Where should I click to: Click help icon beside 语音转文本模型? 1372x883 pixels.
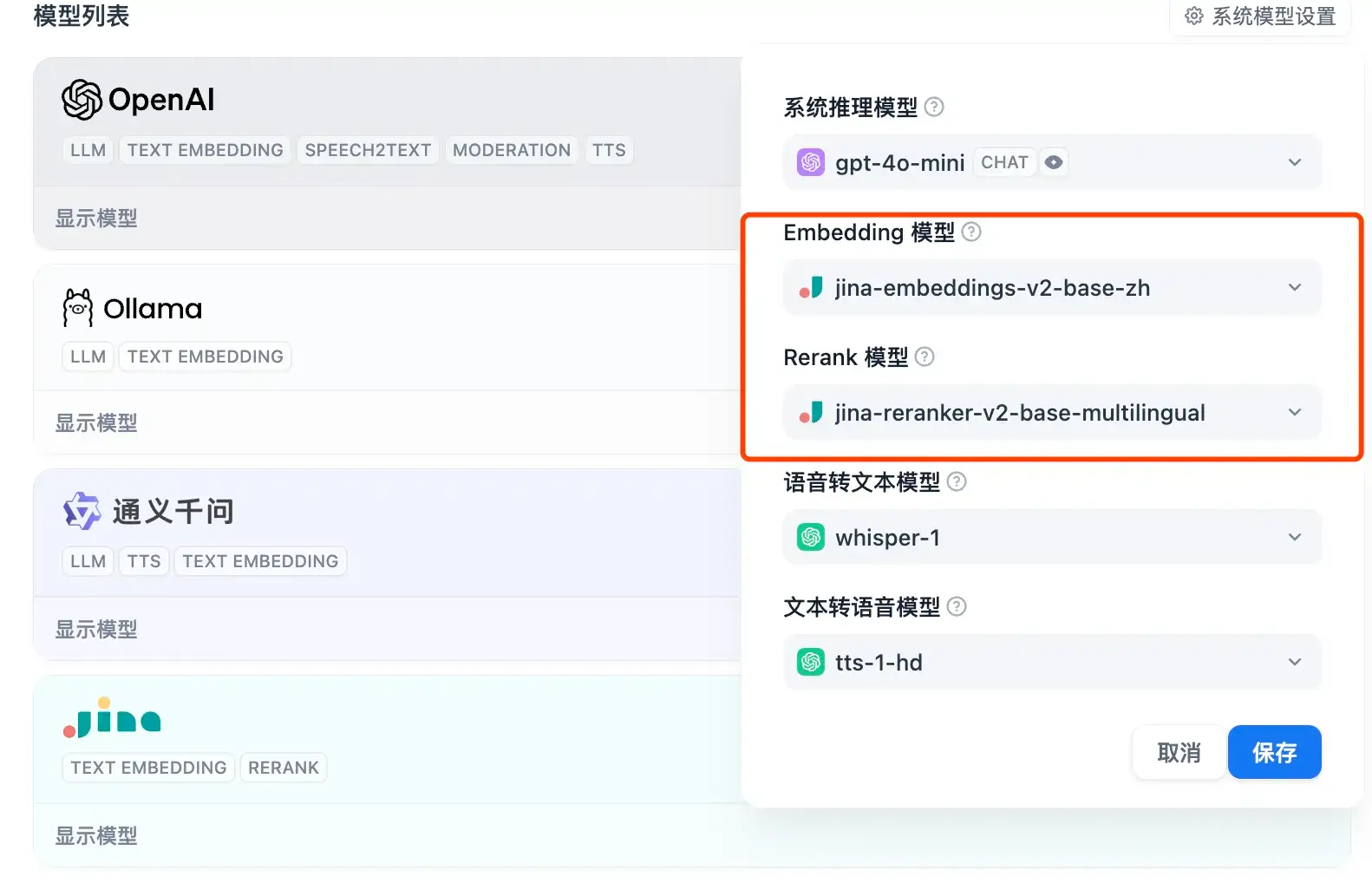956,481
